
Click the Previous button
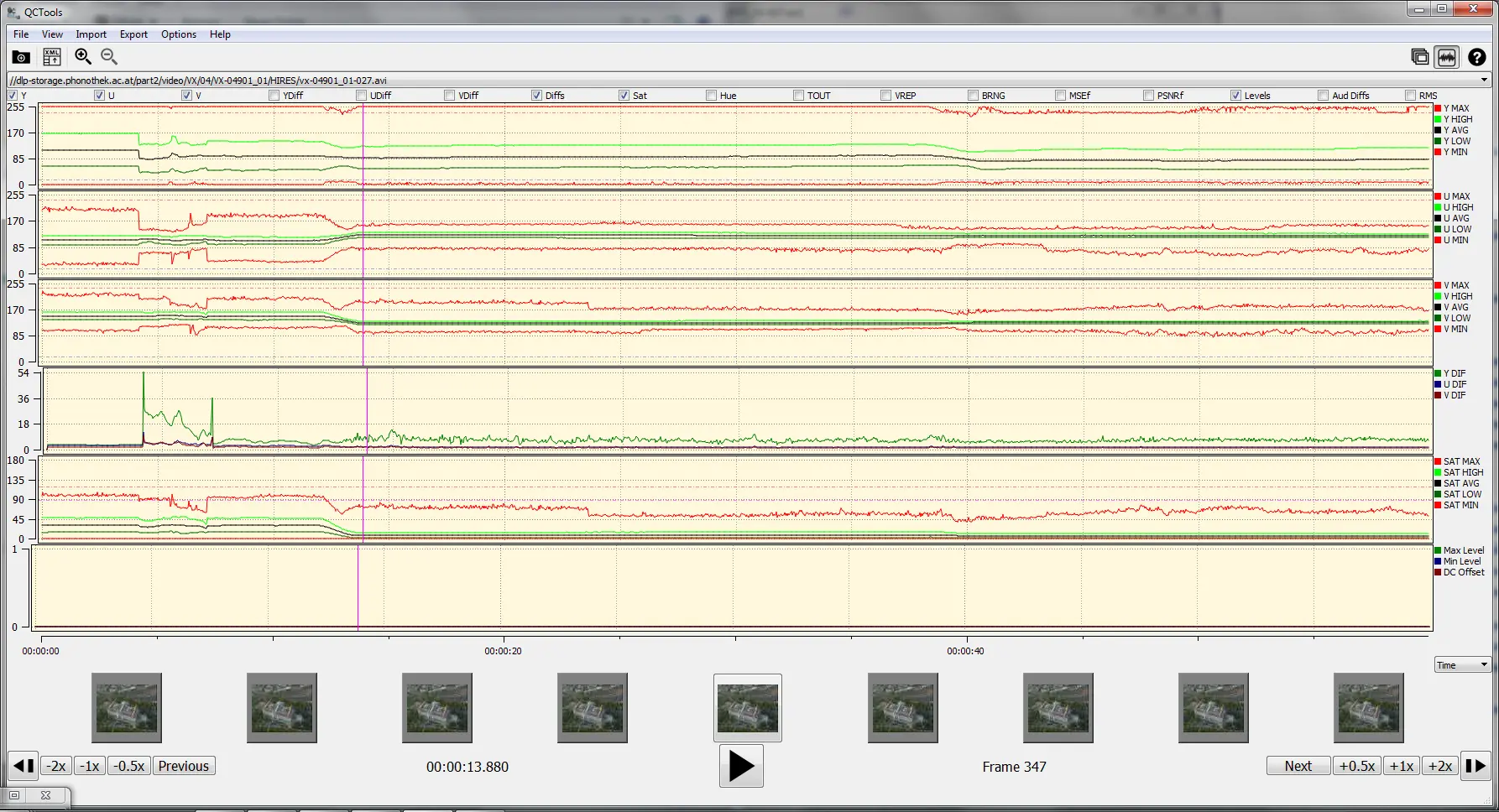[x=183, y=766]
